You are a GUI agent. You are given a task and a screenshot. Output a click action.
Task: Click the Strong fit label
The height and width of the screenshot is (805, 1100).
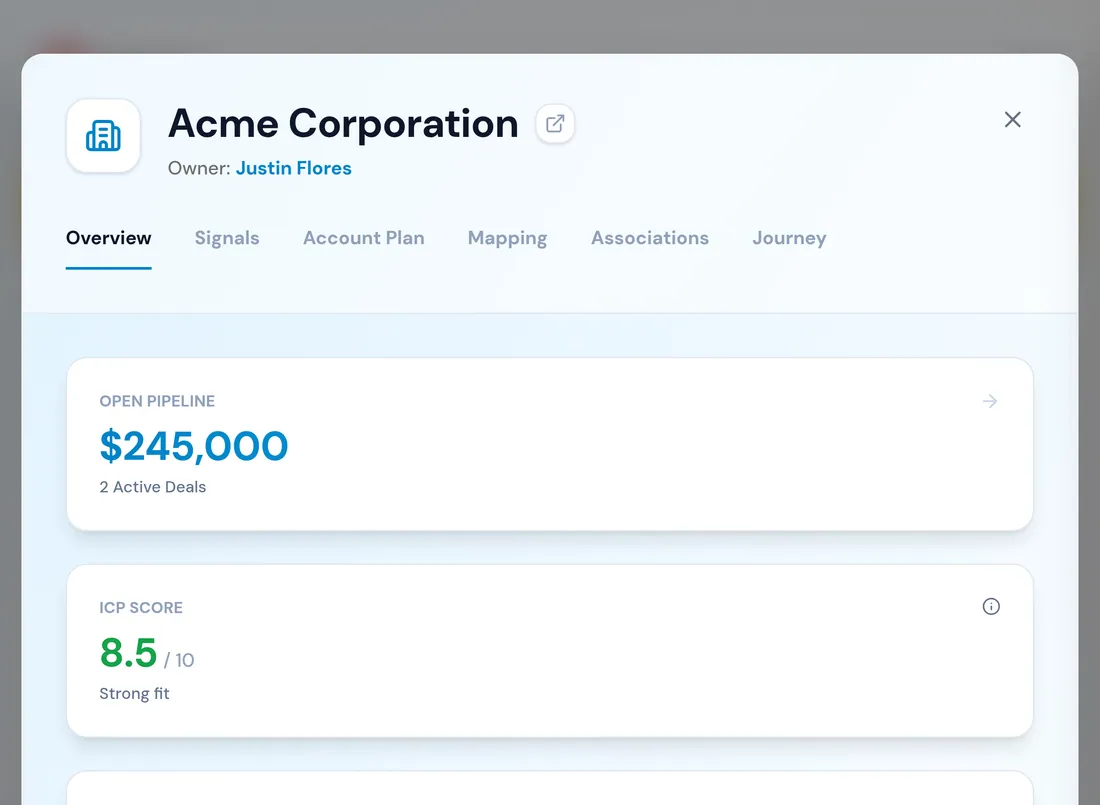pyautogui.click(x=134, y=693)
